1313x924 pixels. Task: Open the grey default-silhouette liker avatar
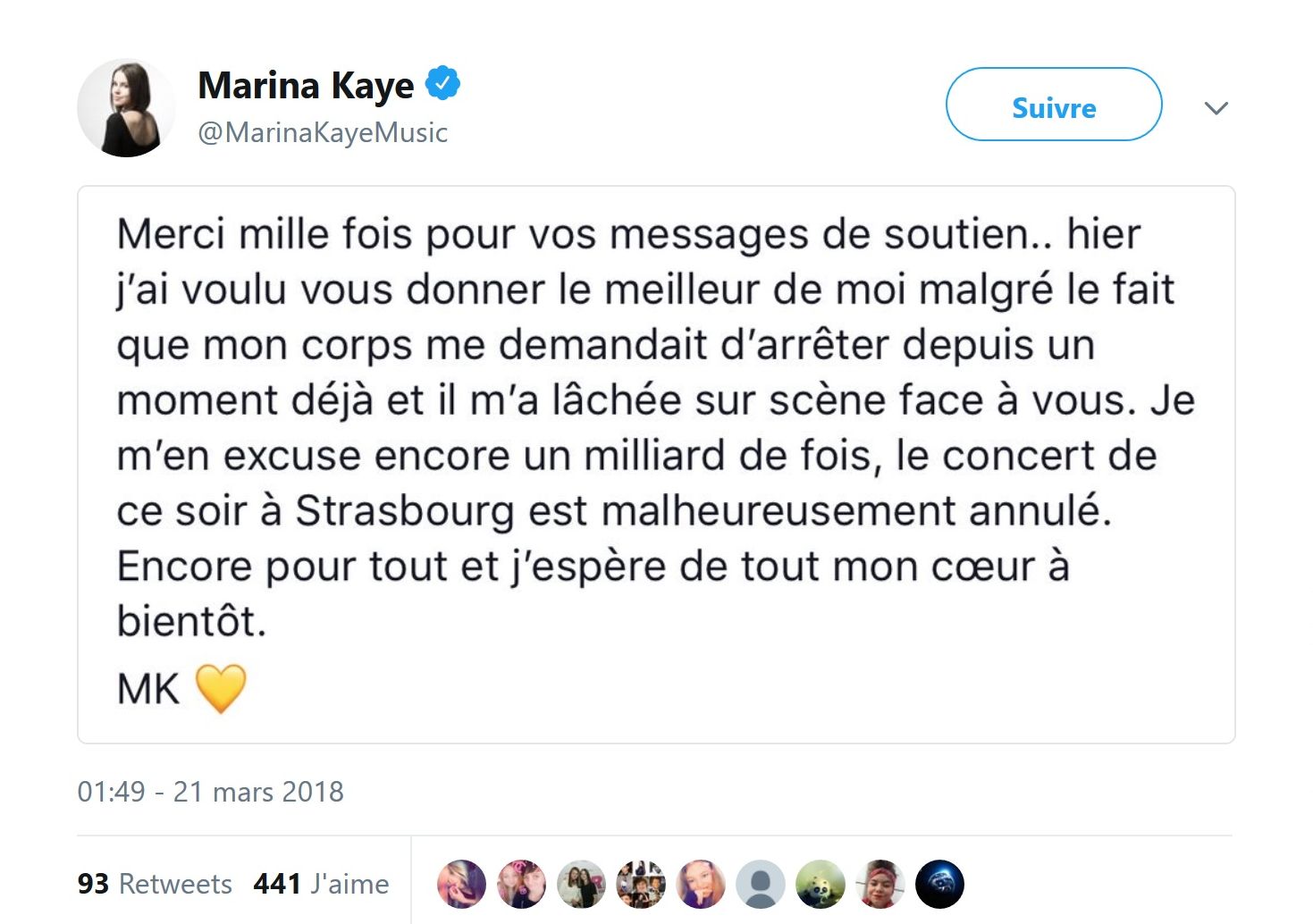[761, 884]
